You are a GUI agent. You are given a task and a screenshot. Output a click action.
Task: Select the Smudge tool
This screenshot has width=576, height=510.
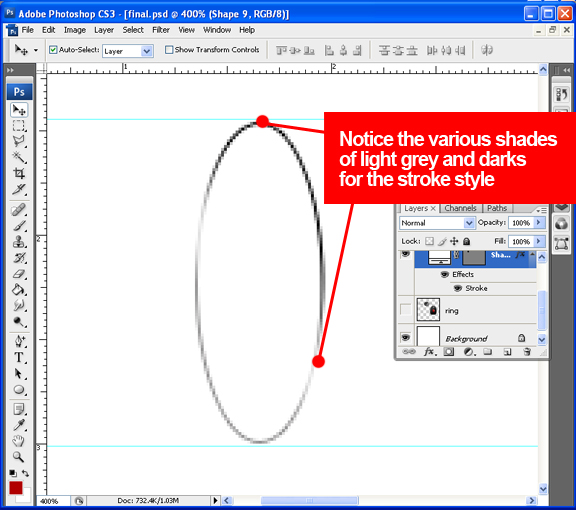(19, 305)
